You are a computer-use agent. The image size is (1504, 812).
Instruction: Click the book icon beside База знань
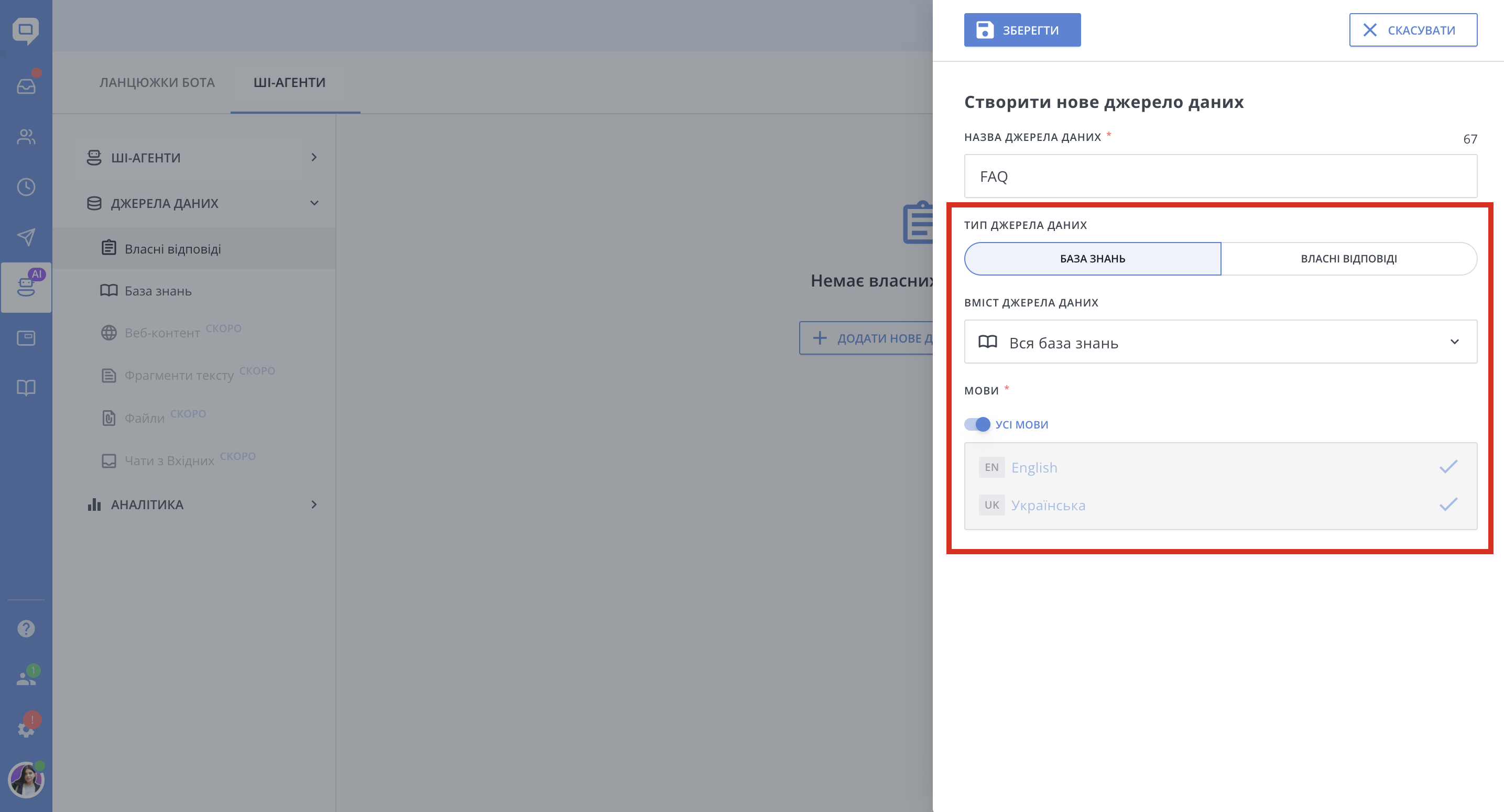point(108,290)
